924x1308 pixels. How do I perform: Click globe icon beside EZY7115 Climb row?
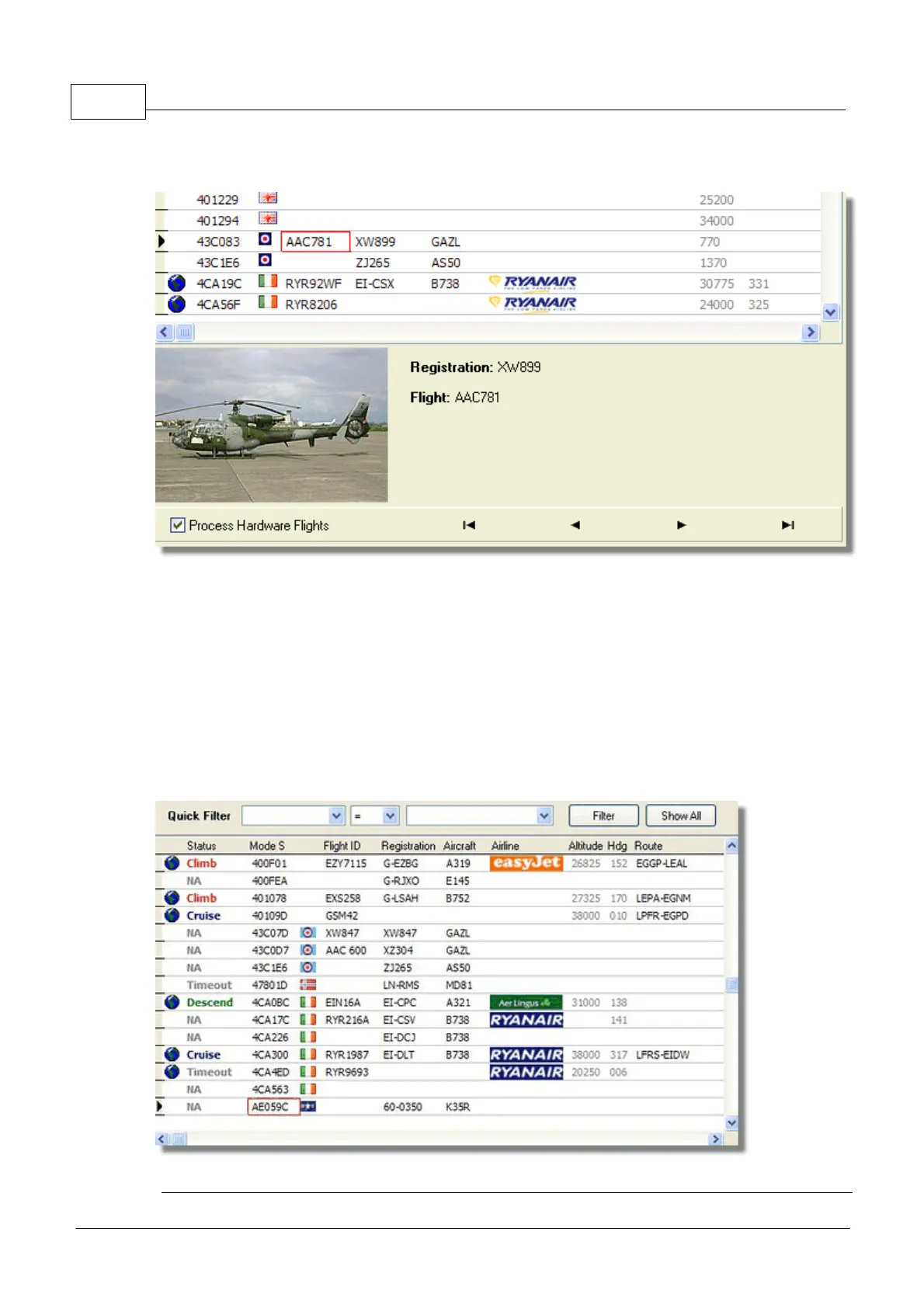point(172,863)
